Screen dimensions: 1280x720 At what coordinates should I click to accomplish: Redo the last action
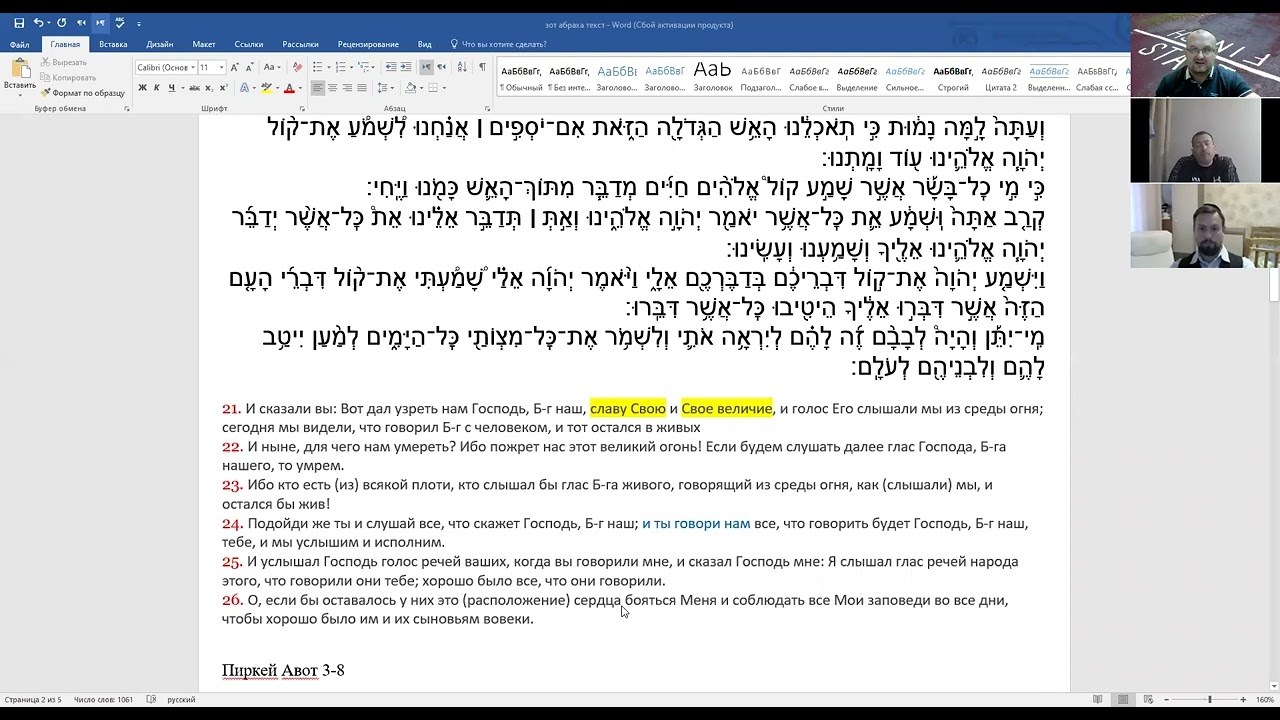tap(61, 23)
